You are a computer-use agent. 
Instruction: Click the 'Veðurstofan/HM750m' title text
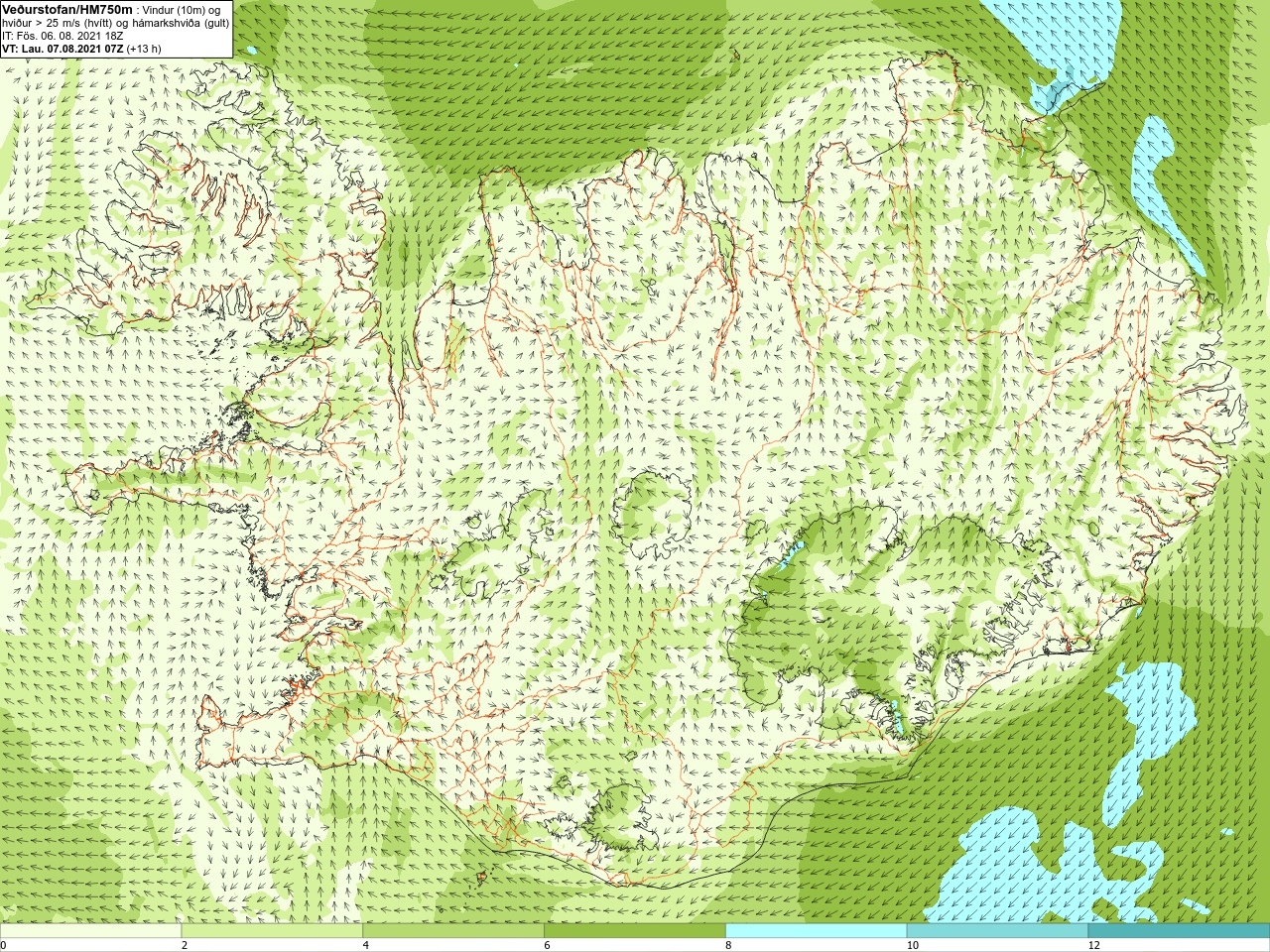67,9
